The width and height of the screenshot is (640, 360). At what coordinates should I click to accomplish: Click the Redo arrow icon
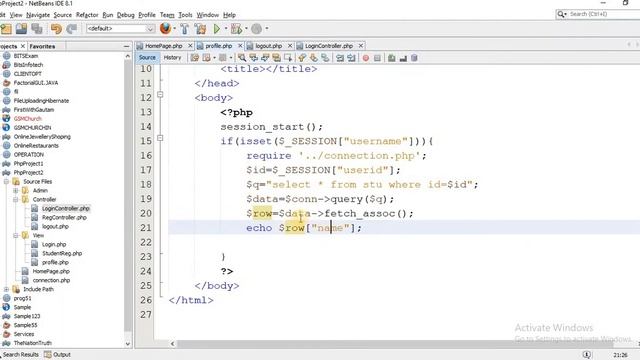click(x=72, y=29)
